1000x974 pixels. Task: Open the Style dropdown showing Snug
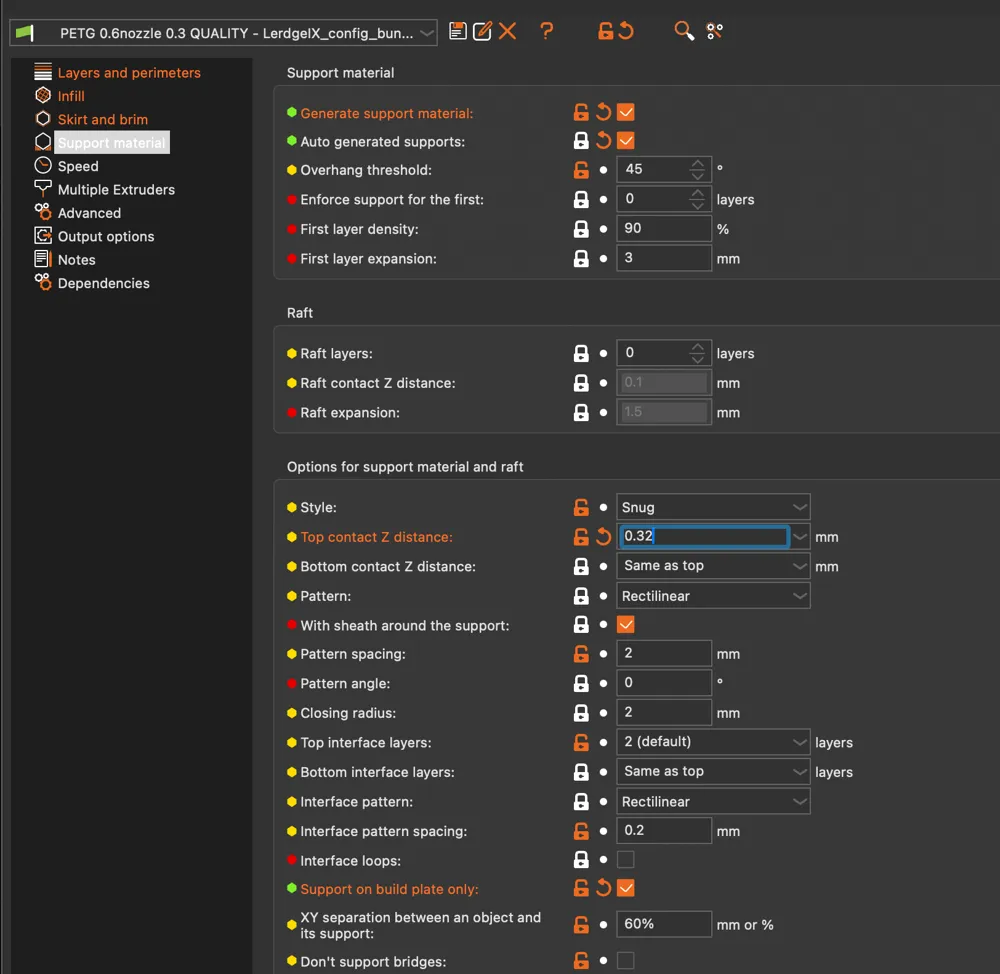tap(713, 507)
